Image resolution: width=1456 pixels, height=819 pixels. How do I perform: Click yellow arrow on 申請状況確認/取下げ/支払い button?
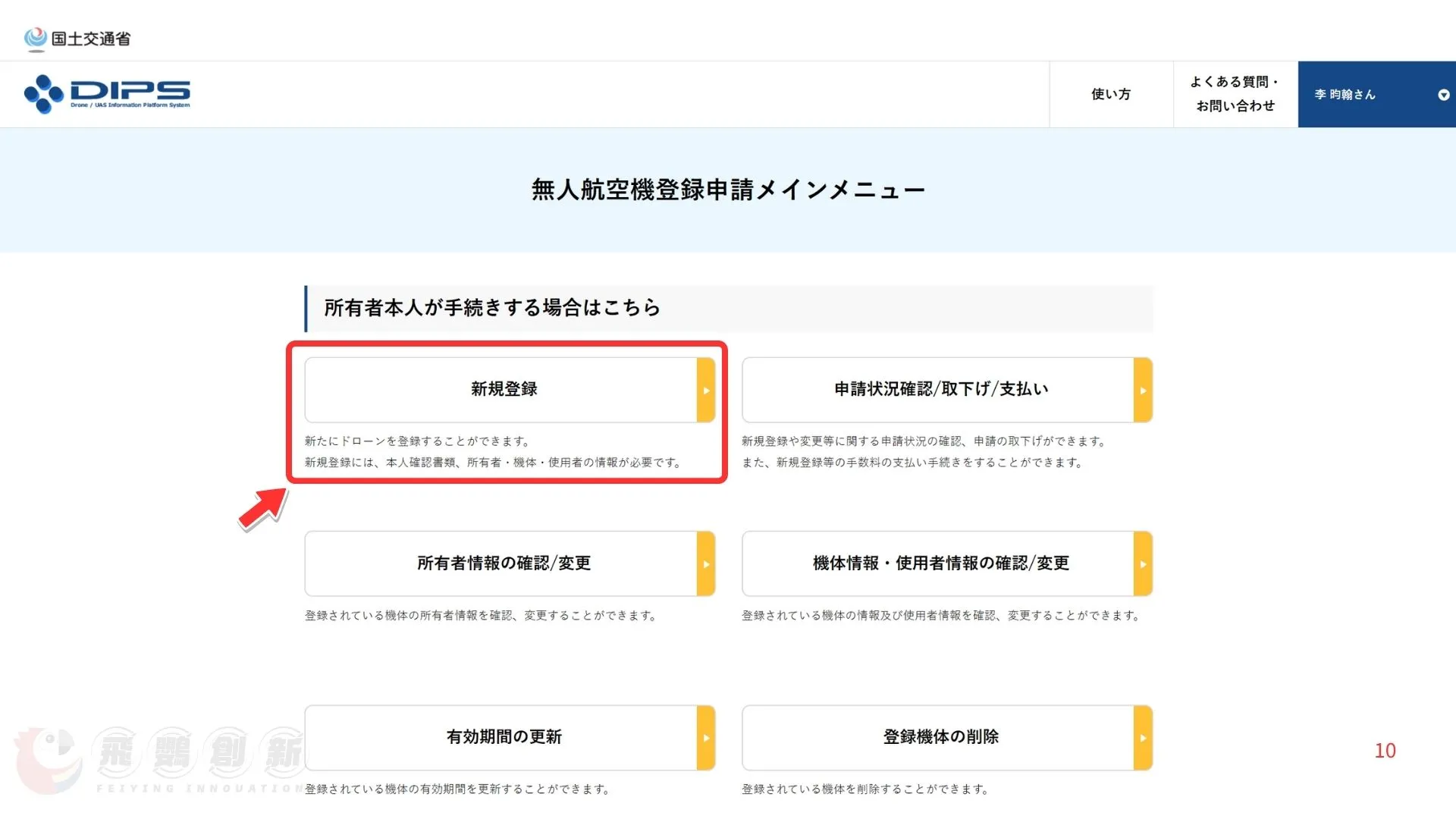(x=1143, y=391)
